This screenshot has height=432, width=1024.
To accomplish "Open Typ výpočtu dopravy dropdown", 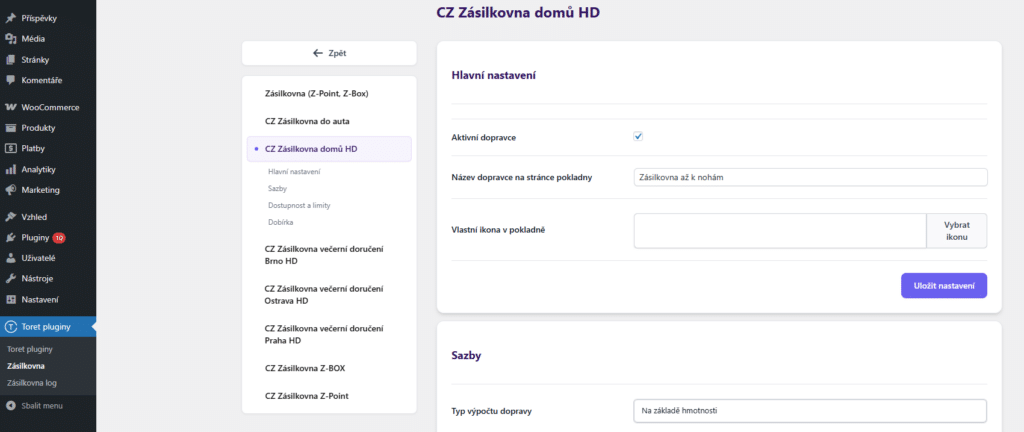I will (810, 411).
